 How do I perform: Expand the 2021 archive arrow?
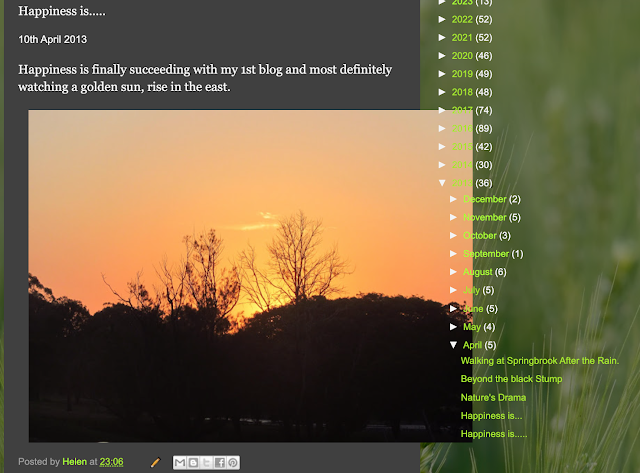[x=442, y=38]
